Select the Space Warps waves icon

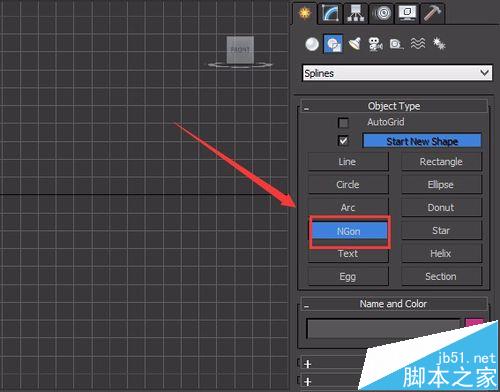click(418, 44)
